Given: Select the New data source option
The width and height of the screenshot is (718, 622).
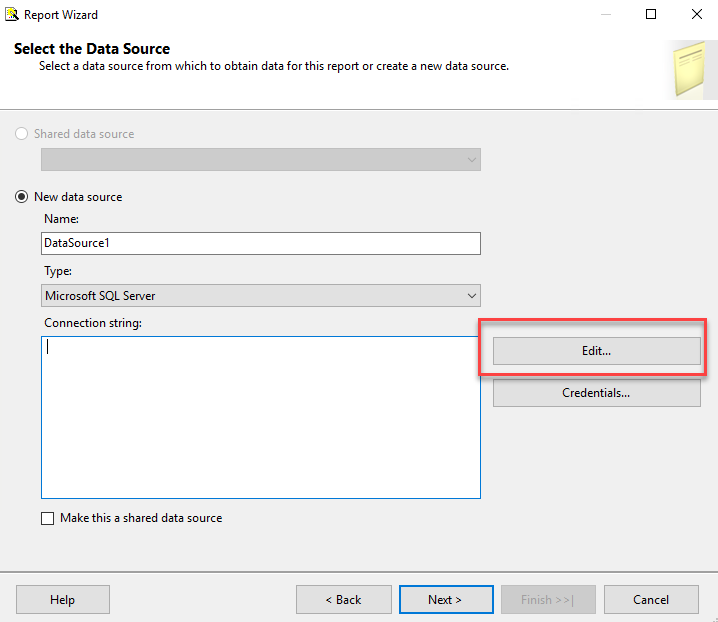Looking at the screenshot, I should coord(22,197).
